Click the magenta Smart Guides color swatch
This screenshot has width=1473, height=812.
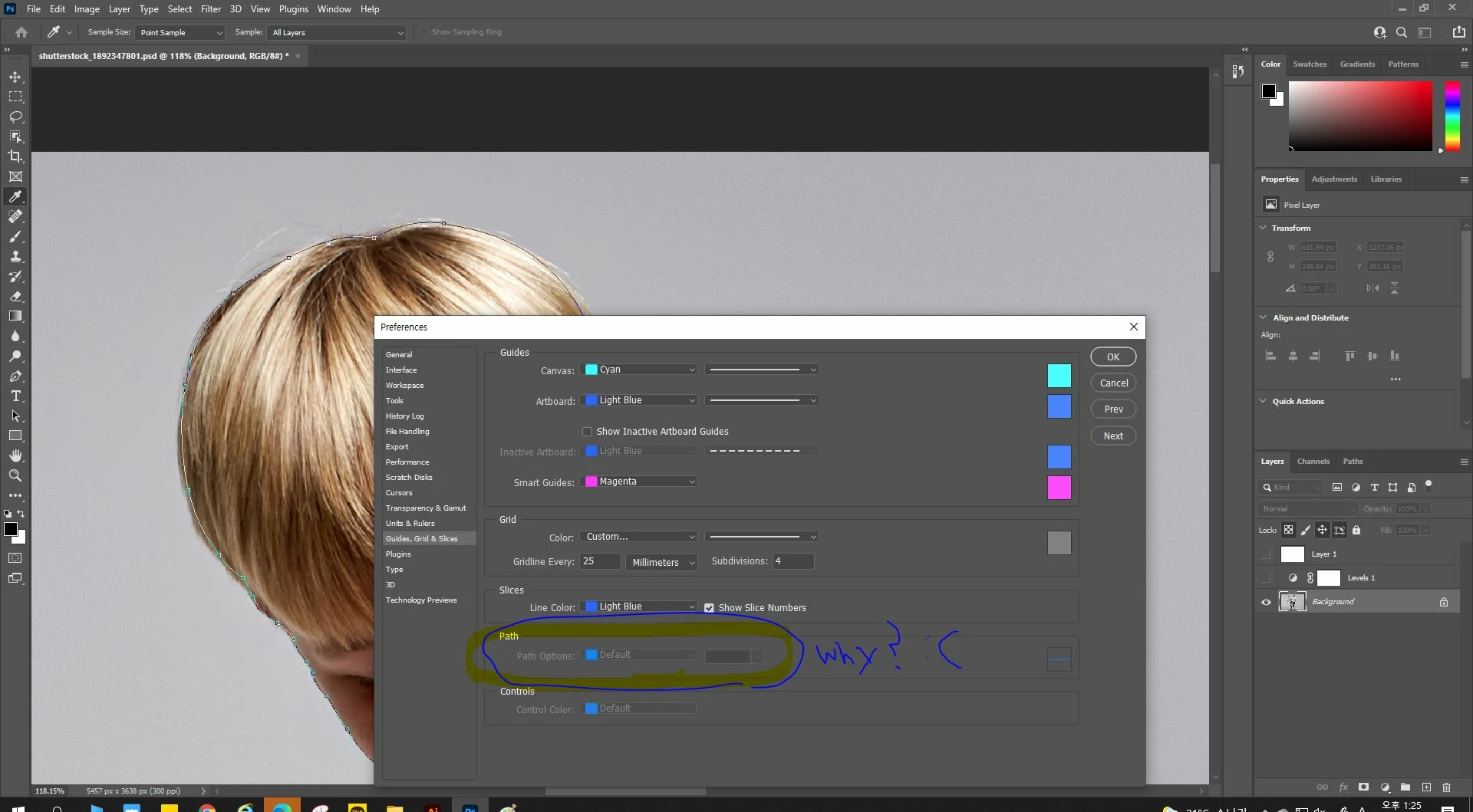point(1059,488)
